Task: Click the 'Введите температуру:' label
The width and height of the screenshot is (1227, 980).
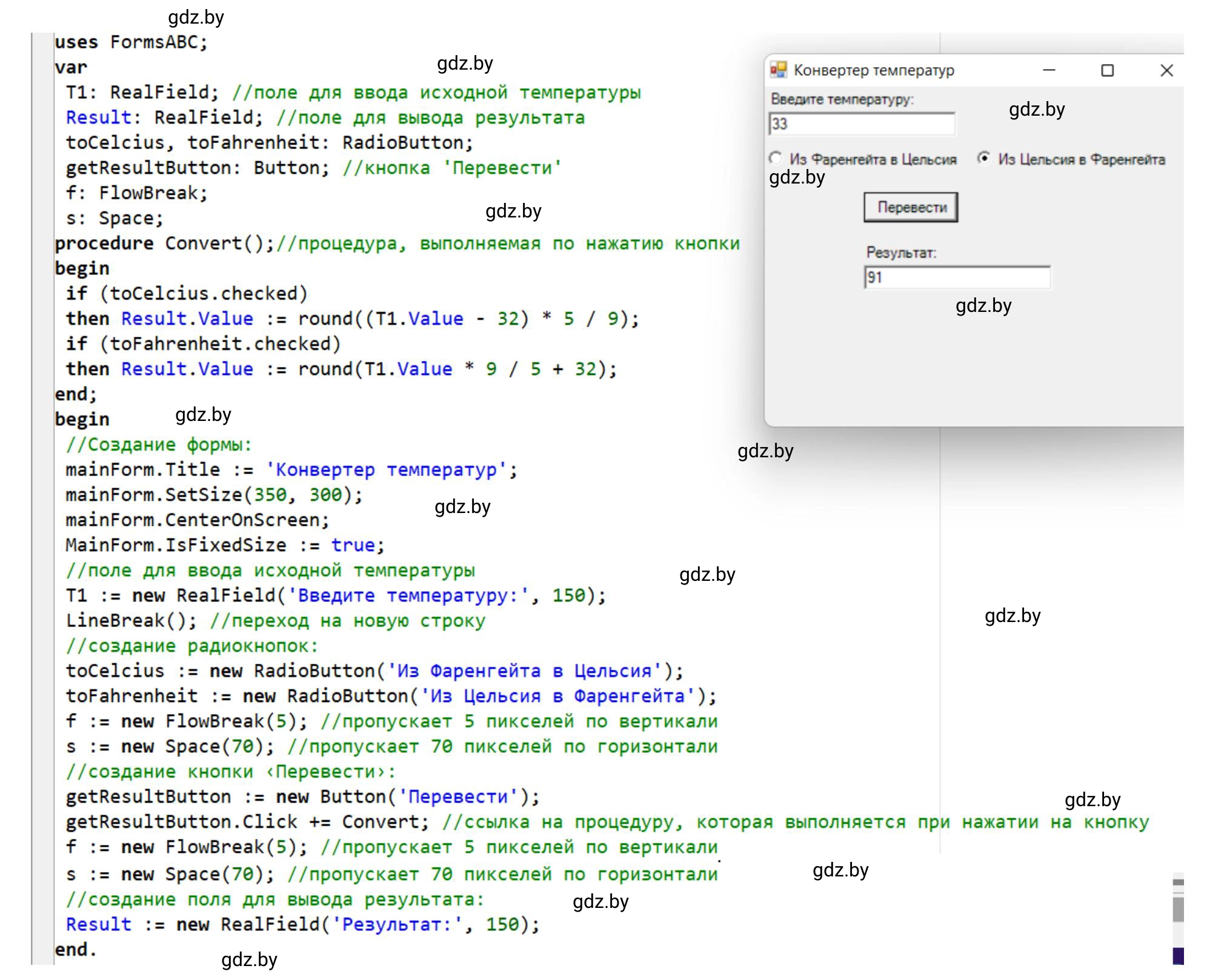Action: (x=842, y=99)
